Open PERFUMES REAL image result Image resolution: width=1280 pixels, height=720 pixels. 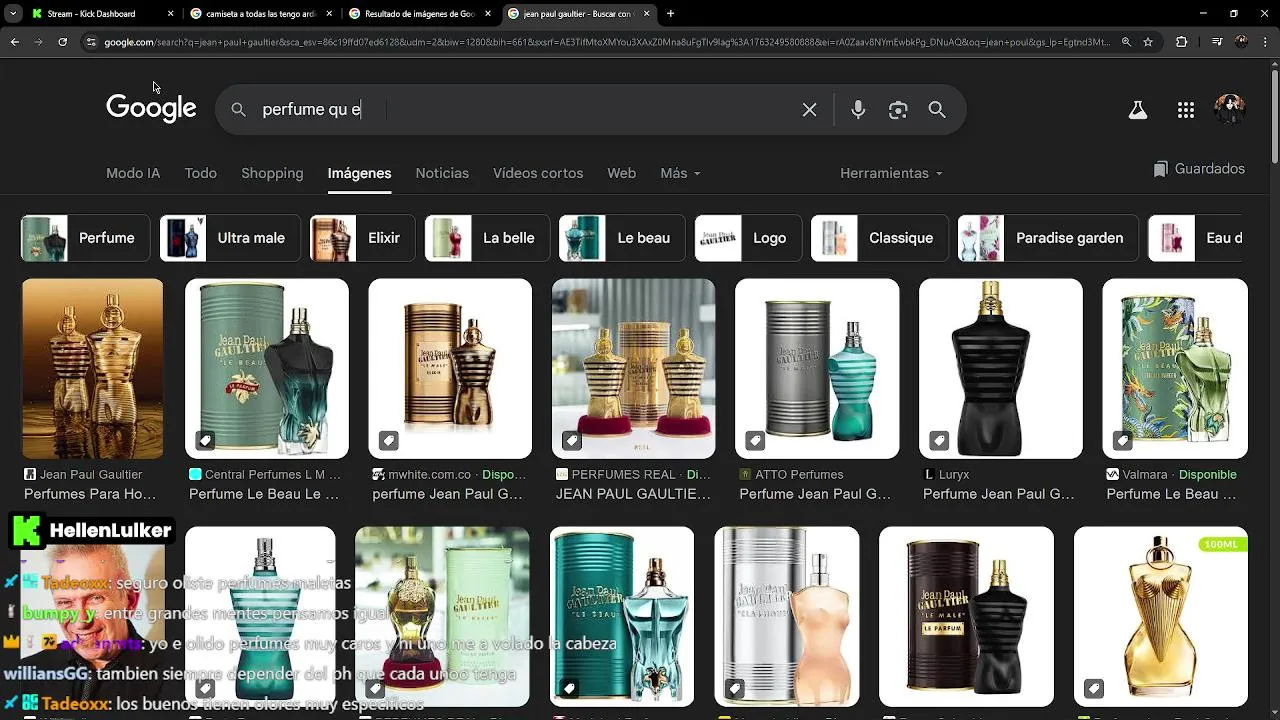[633, 369]
